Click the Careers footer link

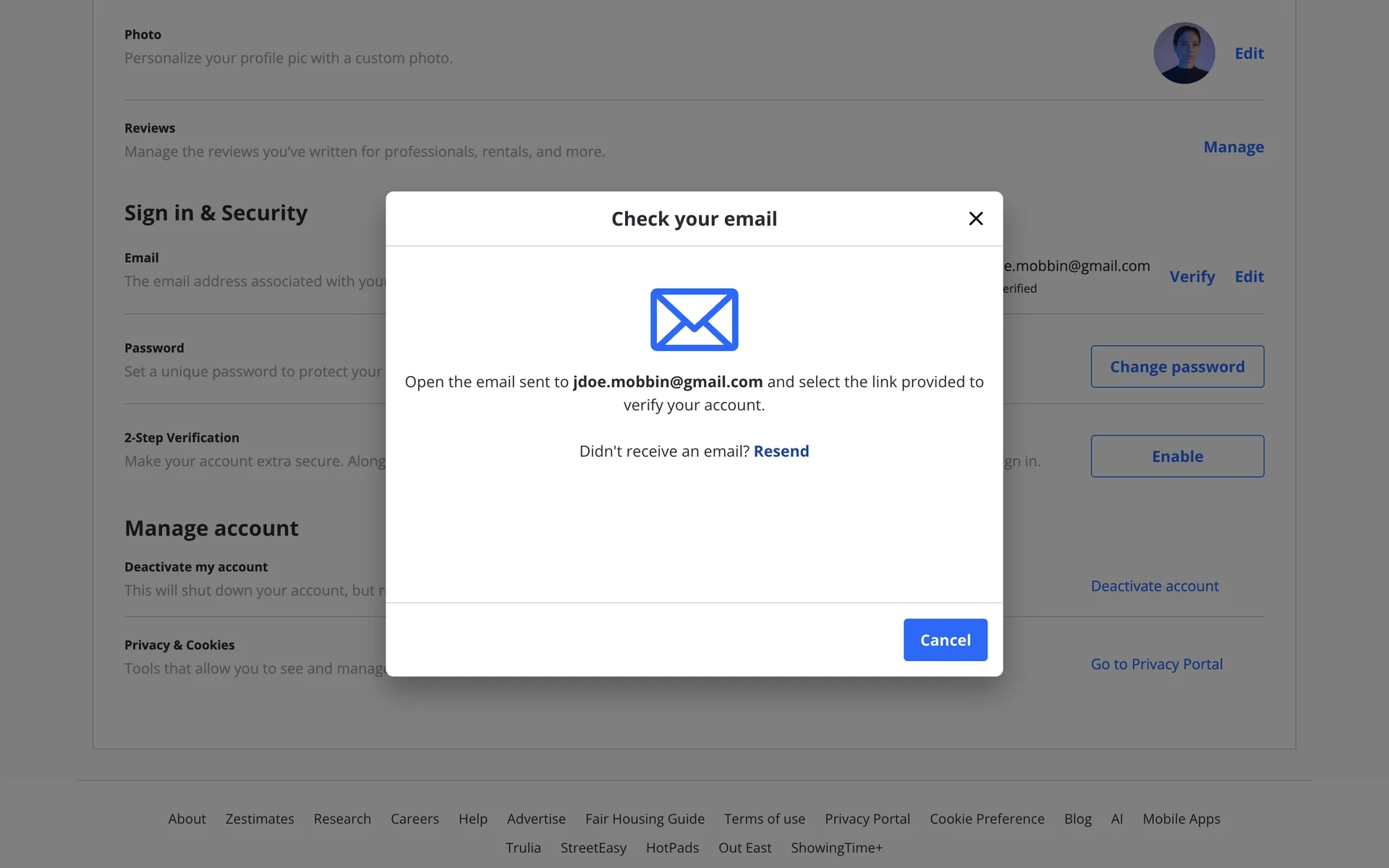pos(415,819)
